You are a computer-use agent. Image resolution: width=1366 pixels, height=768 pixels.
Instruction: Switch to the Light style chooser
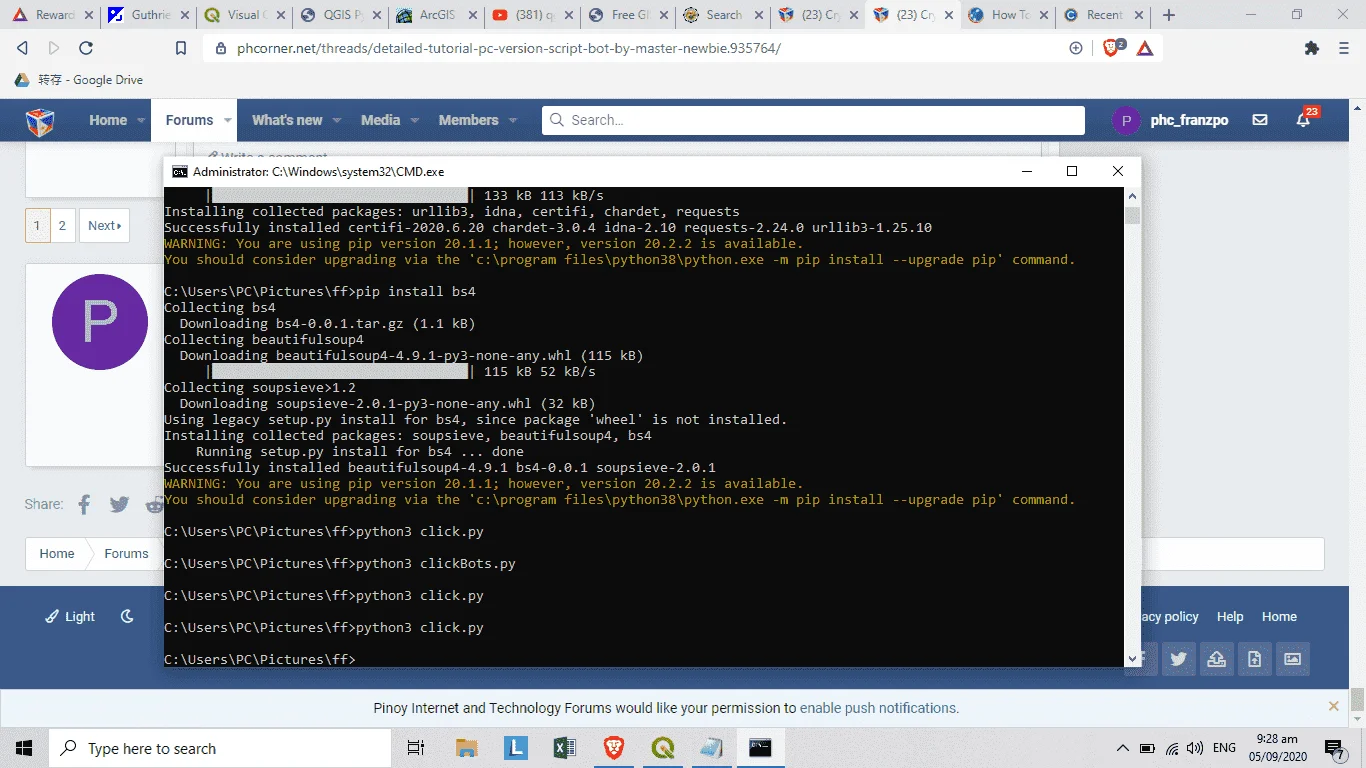click(x=70, y=616)
